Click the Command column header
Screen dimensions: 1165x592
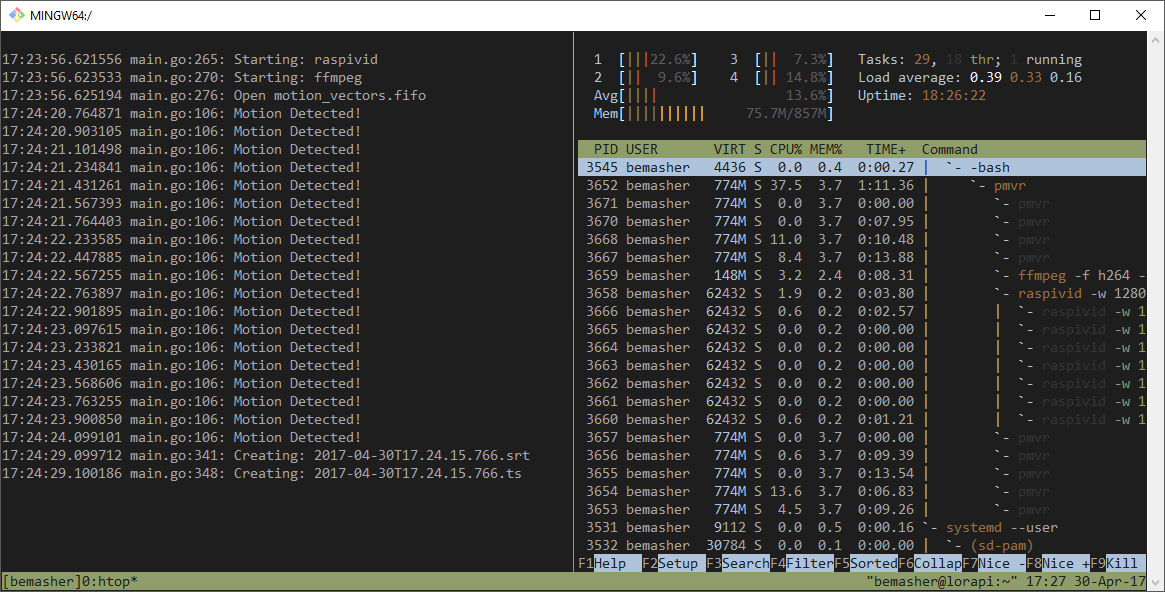click(x=950, y=149)
